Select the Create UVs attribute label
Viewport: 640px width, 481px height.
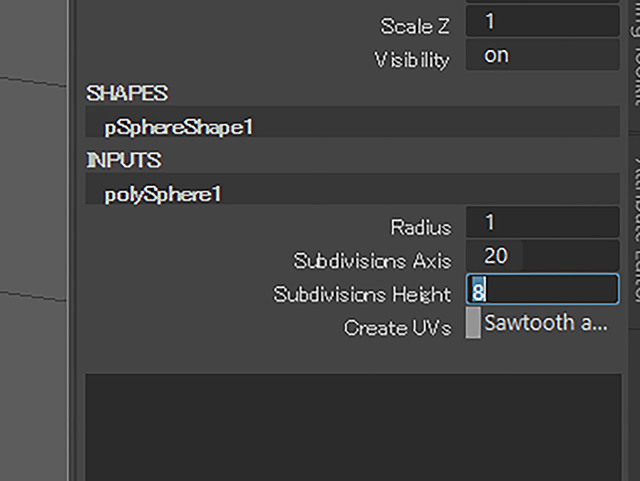398,327
